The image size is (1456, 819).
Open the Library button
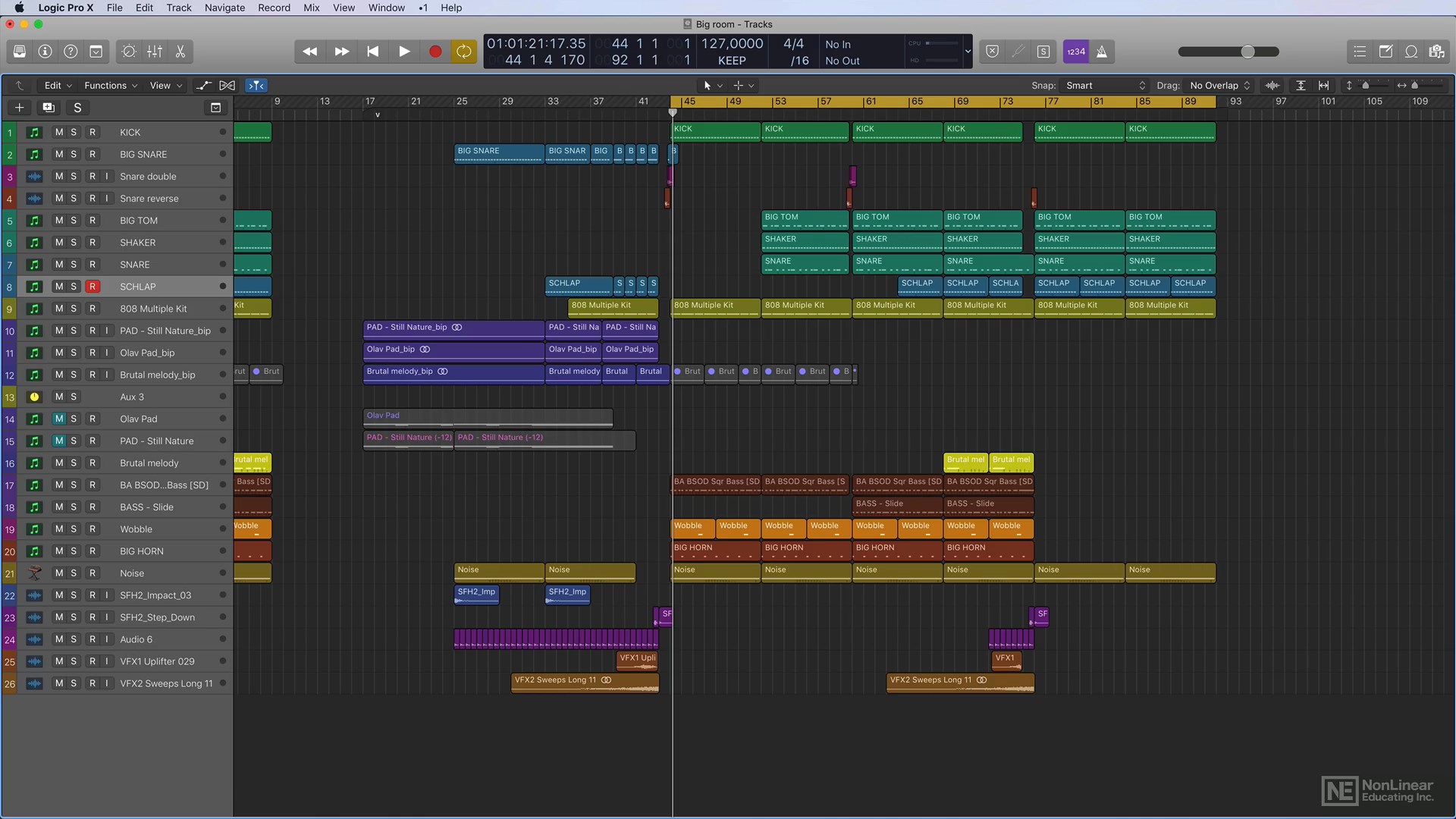click(20, 52)
